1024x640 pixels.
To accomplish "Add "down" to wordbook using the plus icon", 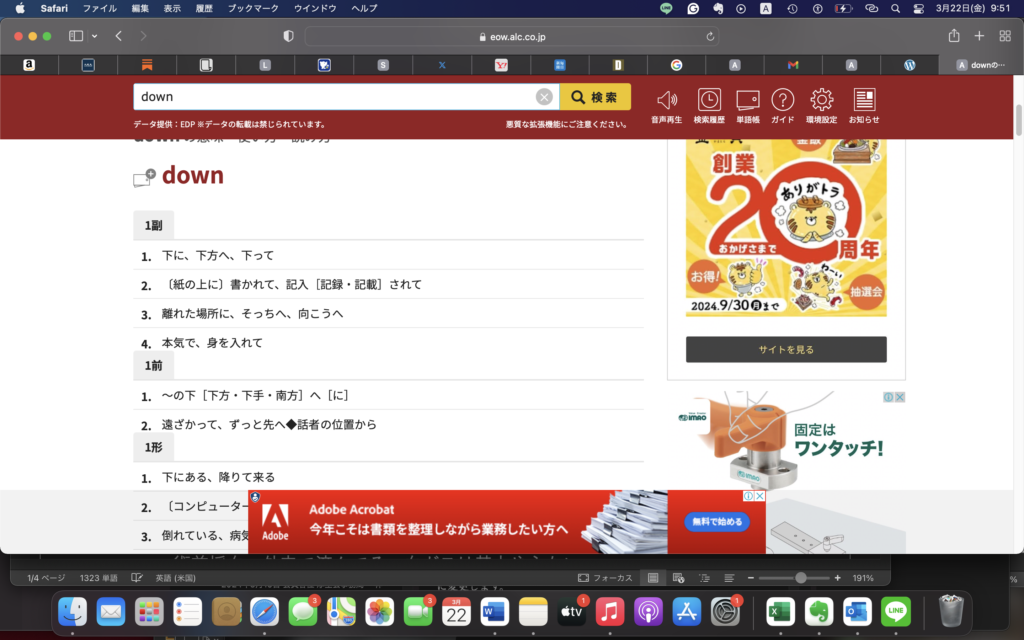I will (145, 177).
